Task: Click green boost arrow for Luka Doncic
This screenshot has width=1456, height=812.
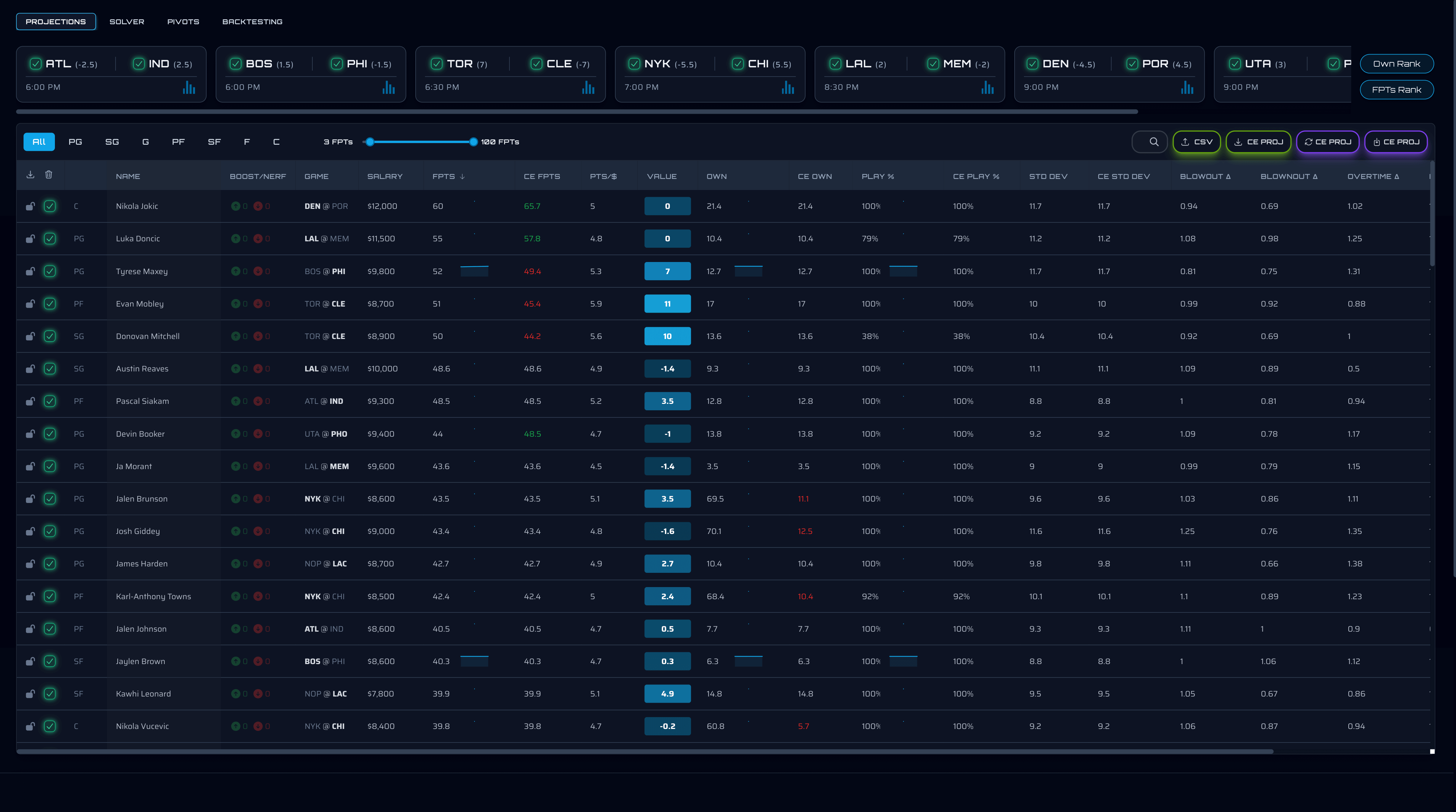Action: click(236, 239)
